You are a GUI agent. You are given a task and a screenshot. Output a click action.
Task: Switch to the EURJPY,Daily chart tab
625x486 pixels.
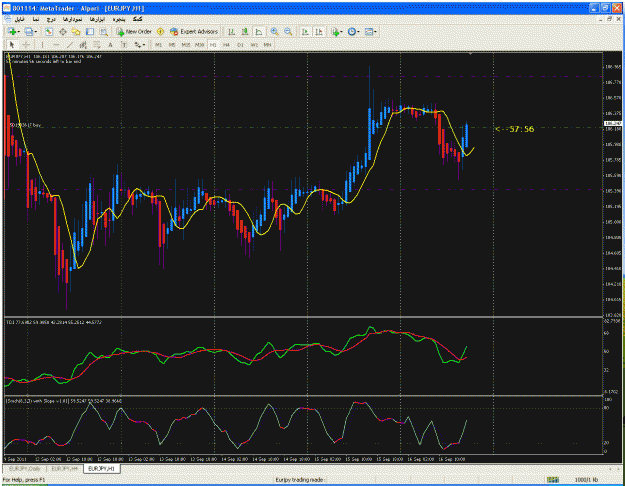point(25,469)
